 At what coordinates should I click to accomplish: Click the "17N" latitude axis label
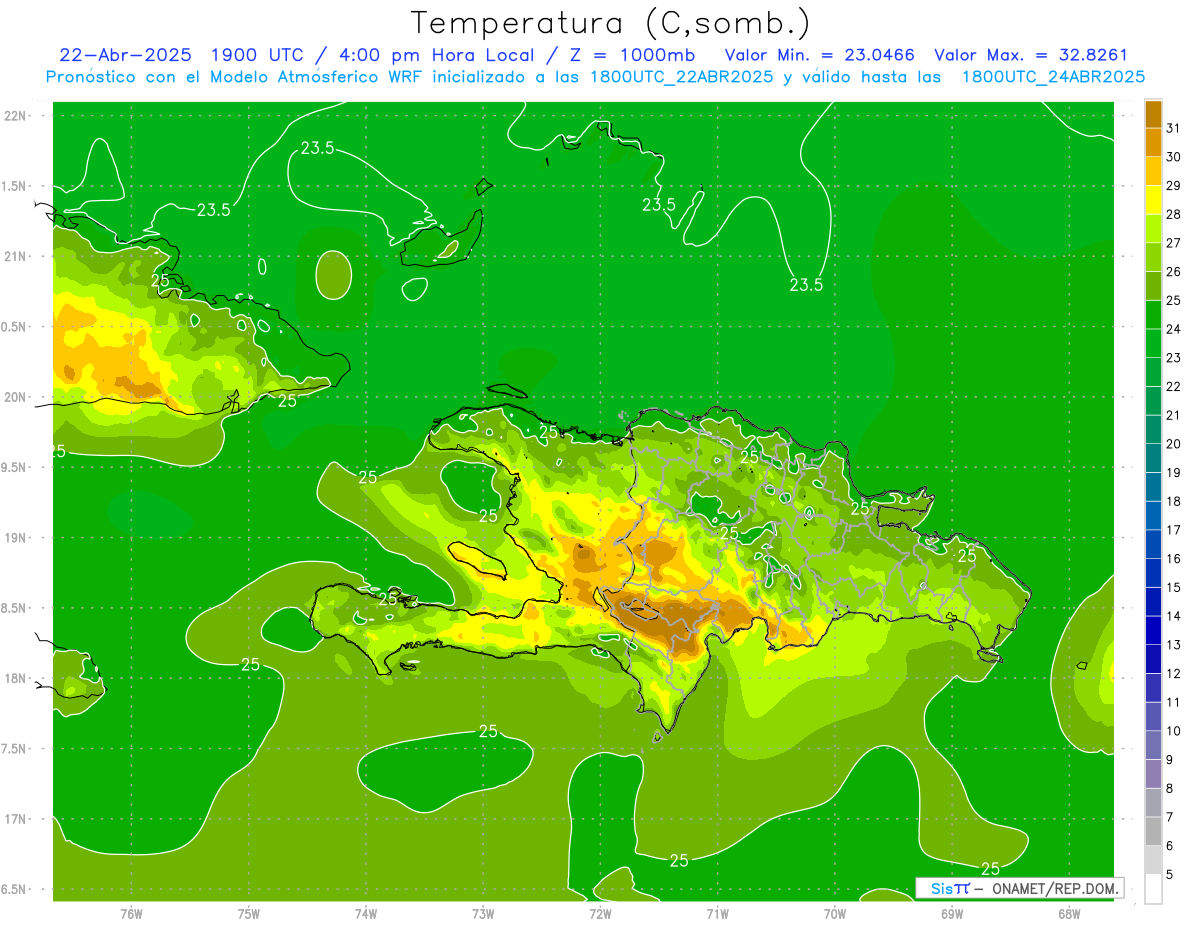tap(14, 819)
